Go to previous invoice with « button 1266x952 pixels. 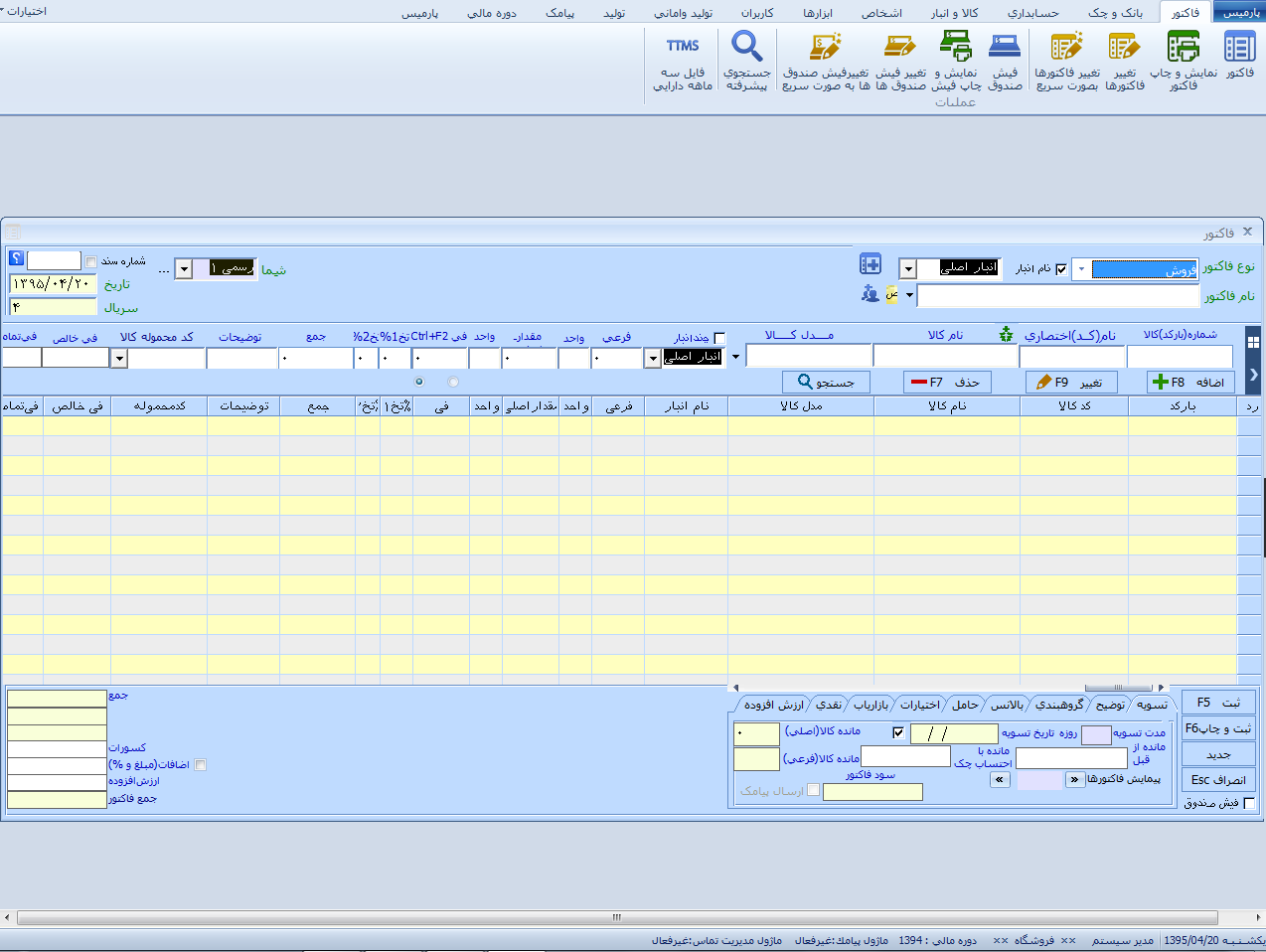pyautogui.click(x=1000, y=780)
